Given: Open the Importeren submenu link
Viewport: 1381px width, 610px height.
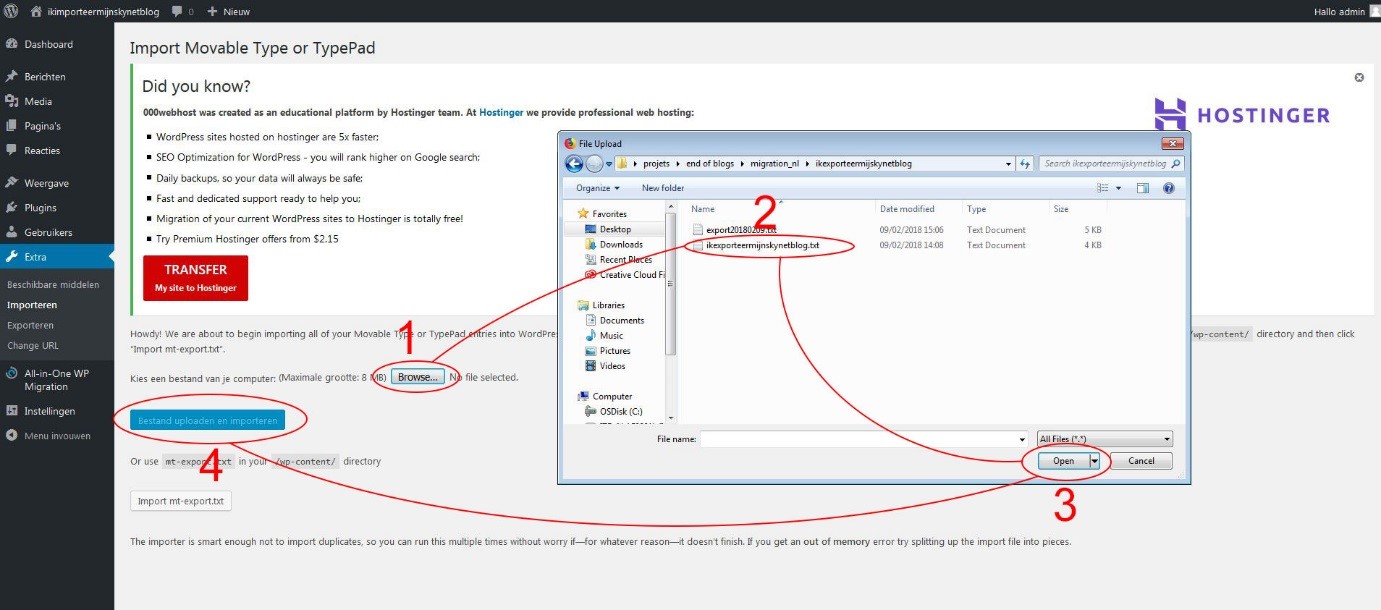Looking at the screenshot, I should (32, 305).
